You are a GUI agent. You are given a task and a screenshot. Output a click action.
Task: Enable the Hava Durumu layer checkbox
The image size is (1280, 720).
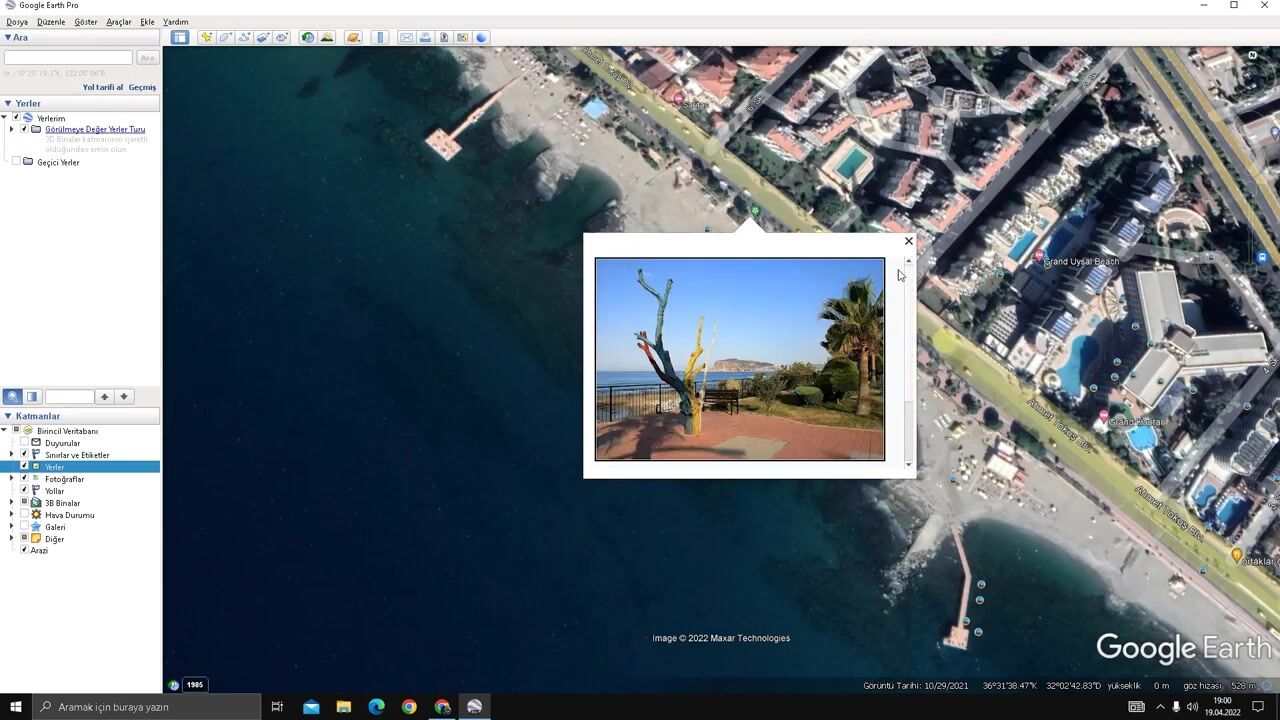pos(24,515)
